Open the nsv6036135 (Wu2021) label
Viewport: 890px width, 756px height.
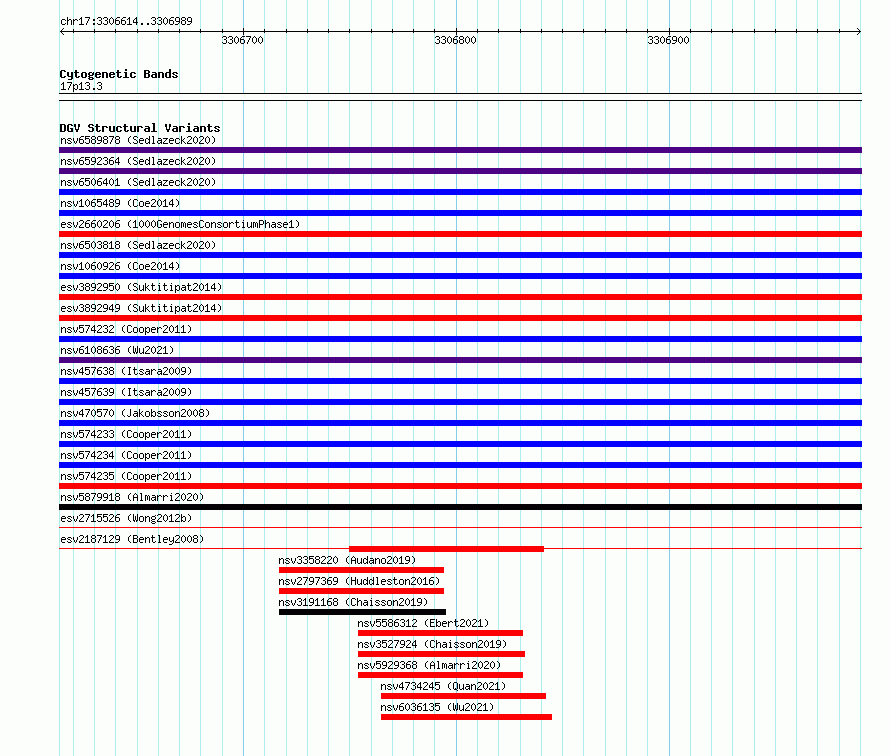[x=437, y=707]
